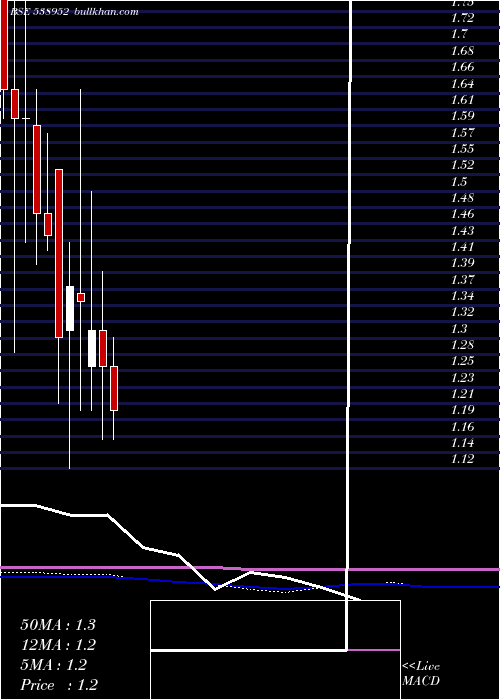Select the red candle body between 1.57 and 1.46
Viewport: 500px width, 700px height.
[37, 169]
